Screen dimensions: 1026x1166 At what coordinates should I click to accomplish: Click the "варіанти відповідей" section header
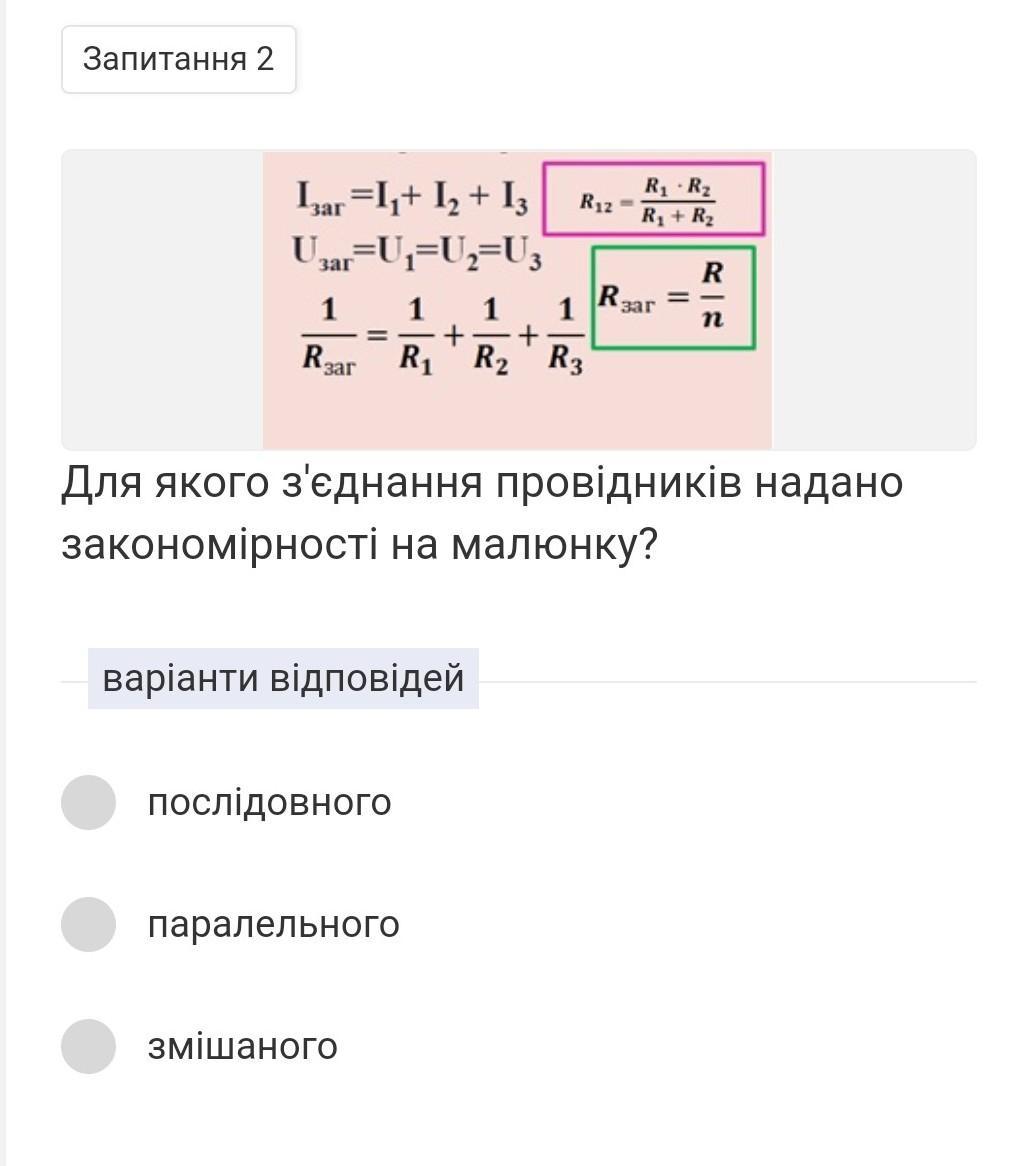click(283, 678)
